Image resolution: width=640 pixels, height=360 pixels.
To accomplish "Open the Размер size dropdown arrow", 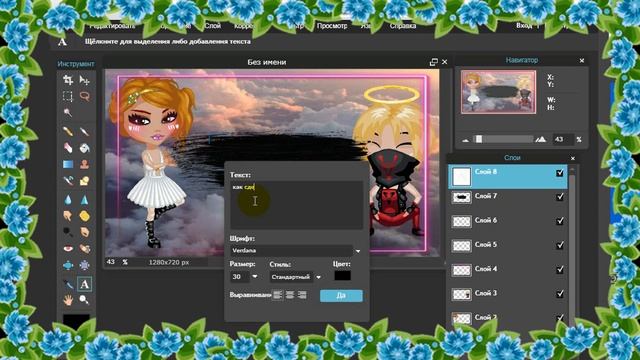I will click(x=255, y=277).
